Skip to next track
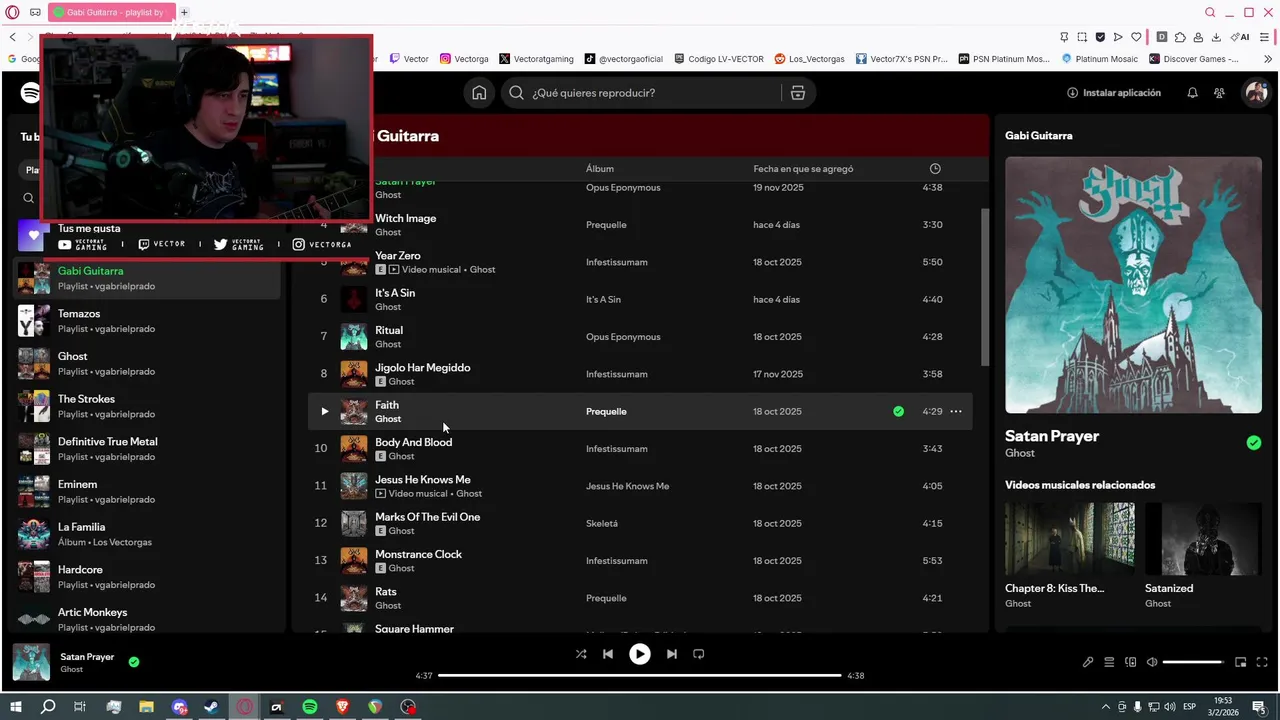This screenshot has width=1280, height=720. point(672,654)
